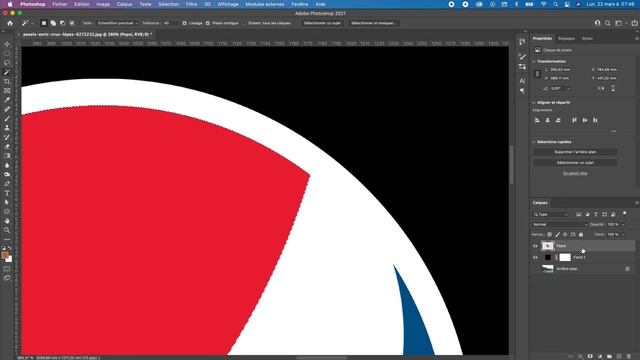Select the Pen tool
This screenshot has width=640, height=360.
(x=7, y=184)
